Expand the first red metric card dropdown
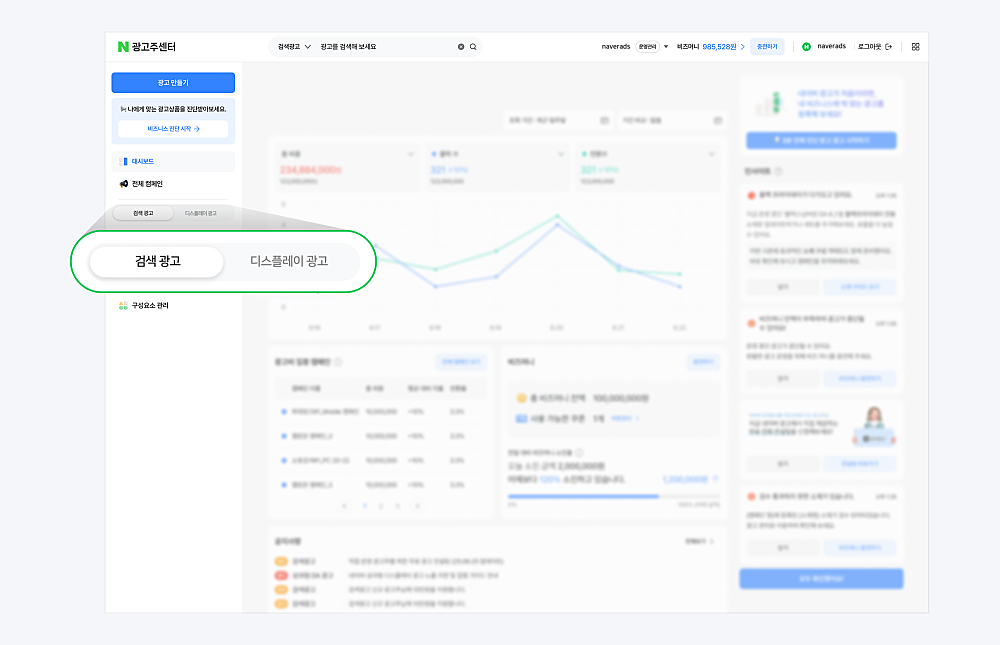 coord(411,155)
